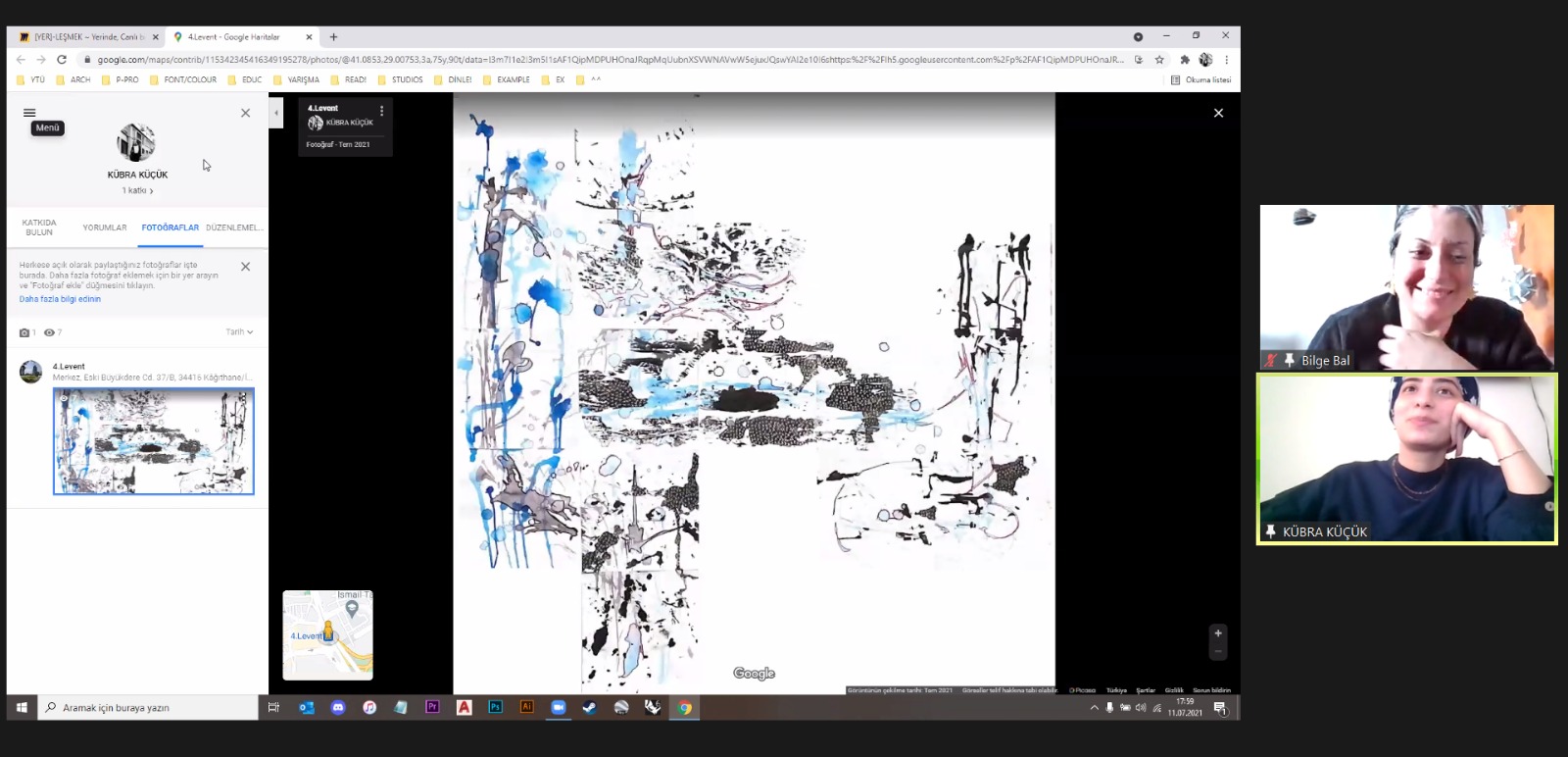Image resolution: width=1568 pixels, height=757 pixels.
Task: Open Discord from the taskbar
Action: click(x=338, y=707)
